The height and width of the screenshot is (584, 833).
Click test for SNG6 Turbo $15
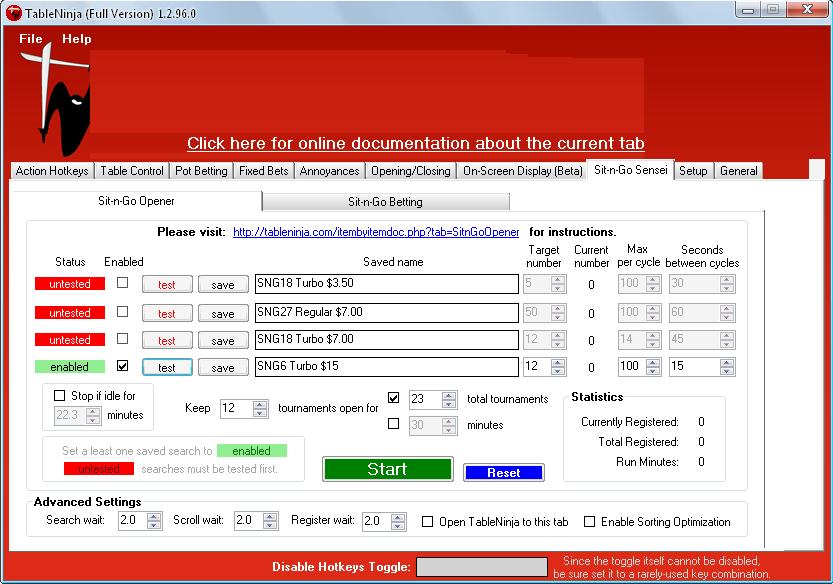(167, 367)
